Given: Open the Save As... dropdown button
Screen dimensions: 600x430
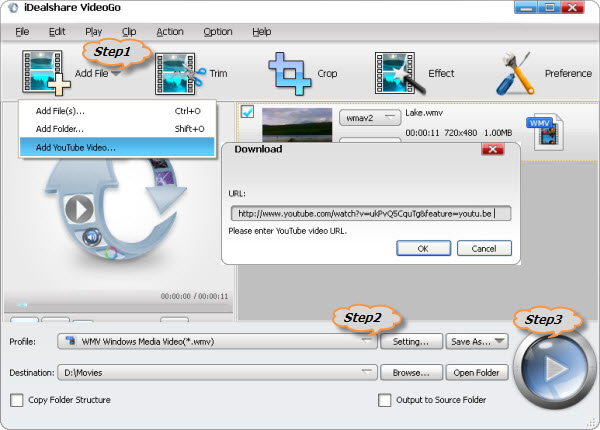Looking at the screenshot, I should click(477, 341).
